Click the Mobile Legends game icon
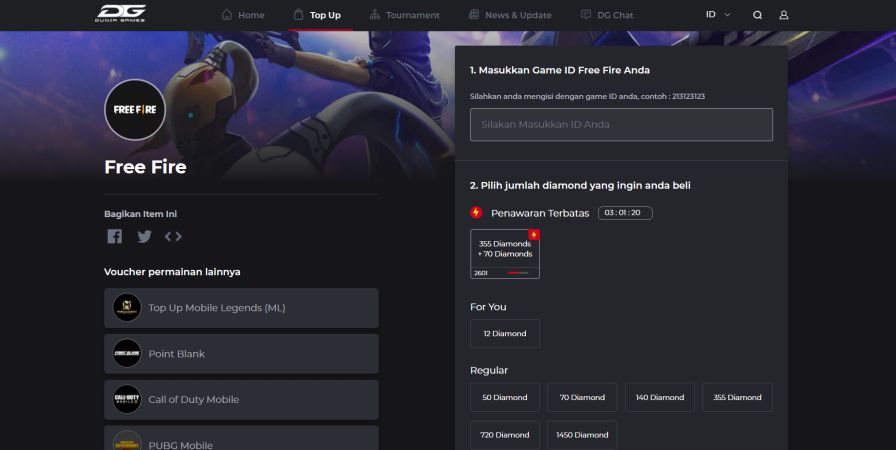The height and width of the screenshot is (450, 896). click(127, 308)
